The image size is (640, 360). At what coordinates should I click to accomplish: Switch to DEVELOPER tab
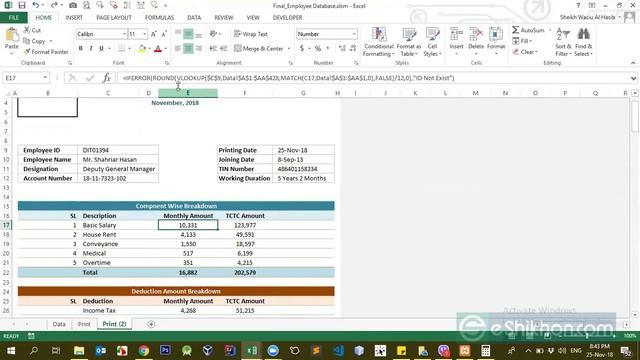pos(287,18)
